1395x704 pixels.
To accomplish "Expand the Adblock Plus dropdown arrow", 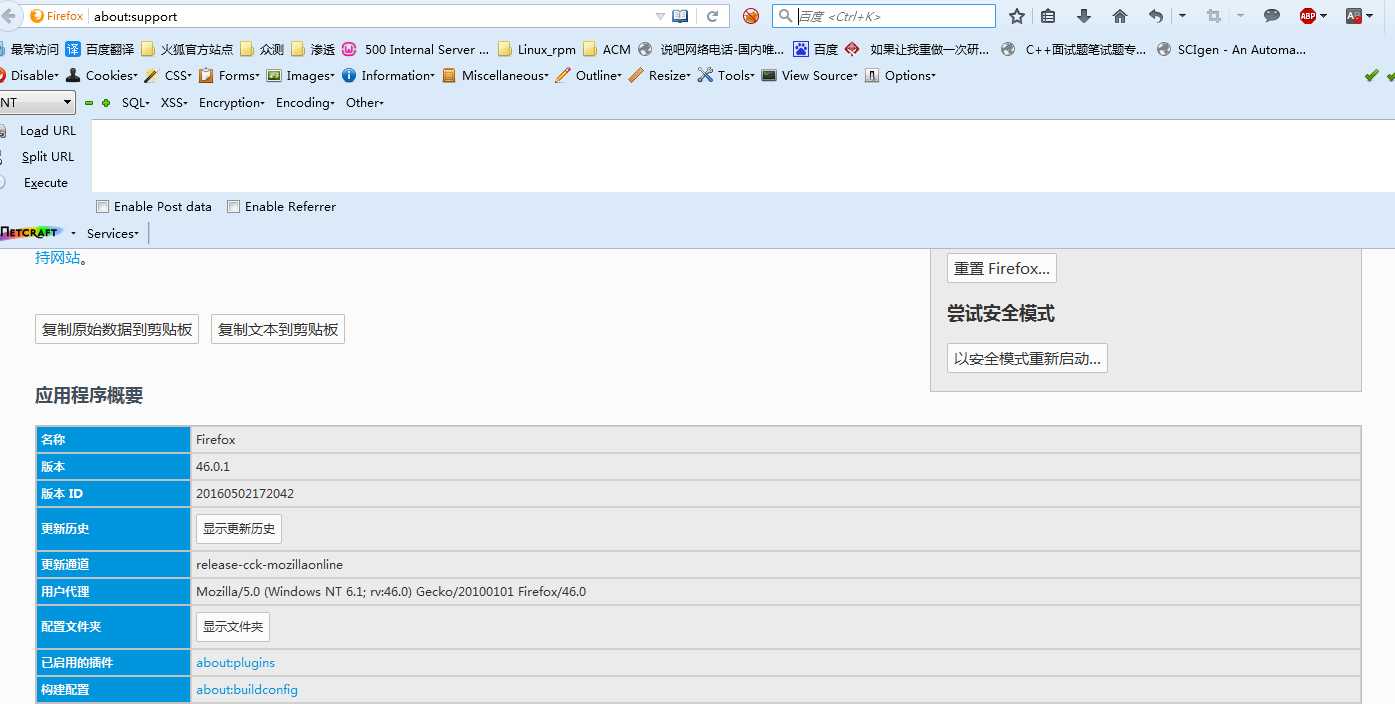I will (x=1324, y=16).
